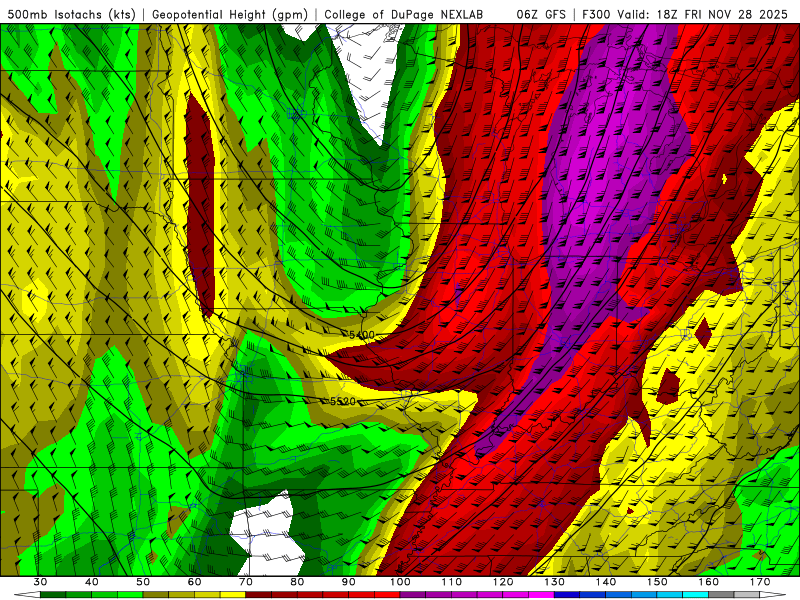Click the '50' colorbar value

143,582
